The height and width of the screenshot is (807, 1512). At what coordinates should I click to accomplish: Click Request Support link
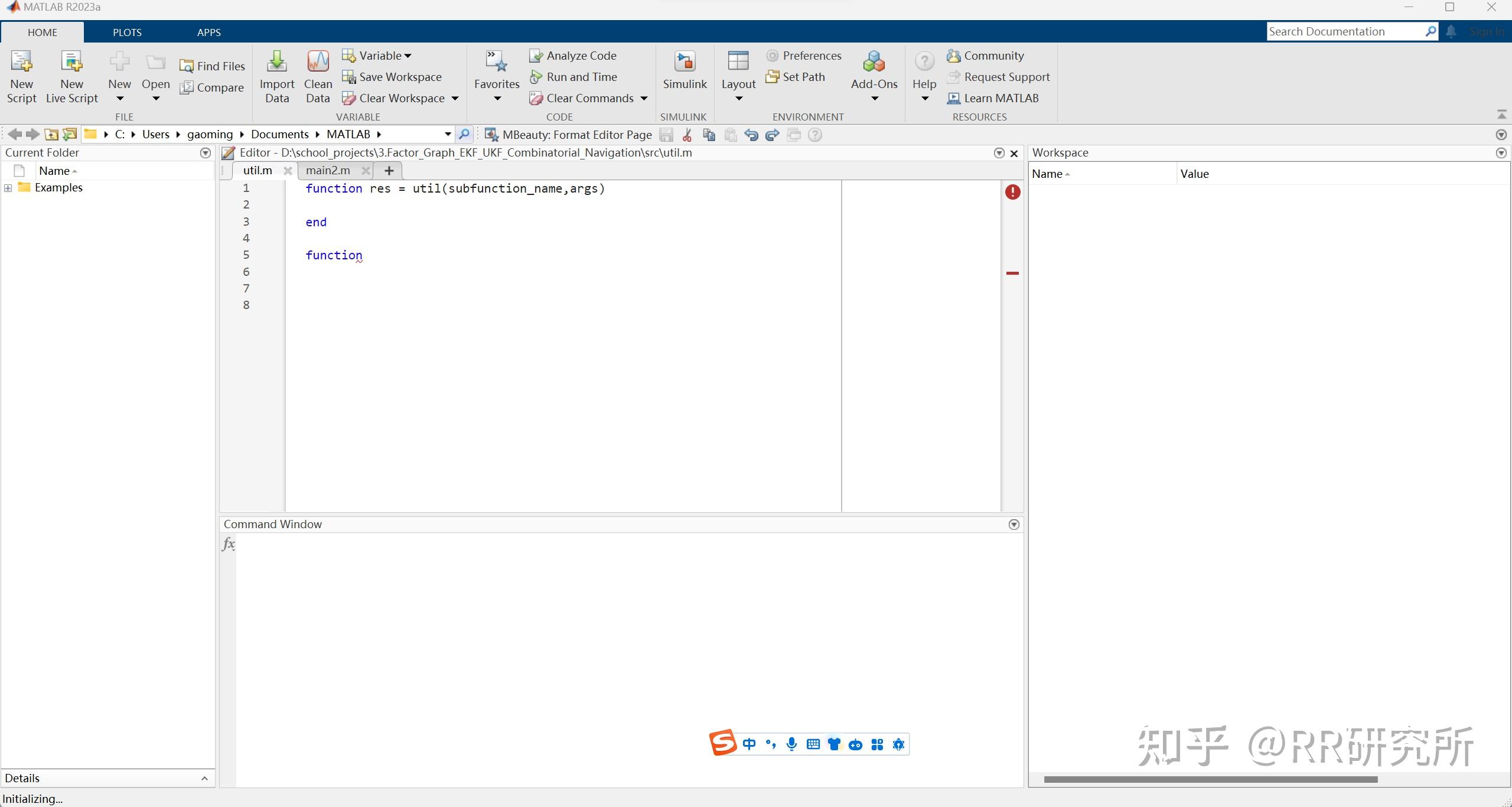pos(1006,77)
